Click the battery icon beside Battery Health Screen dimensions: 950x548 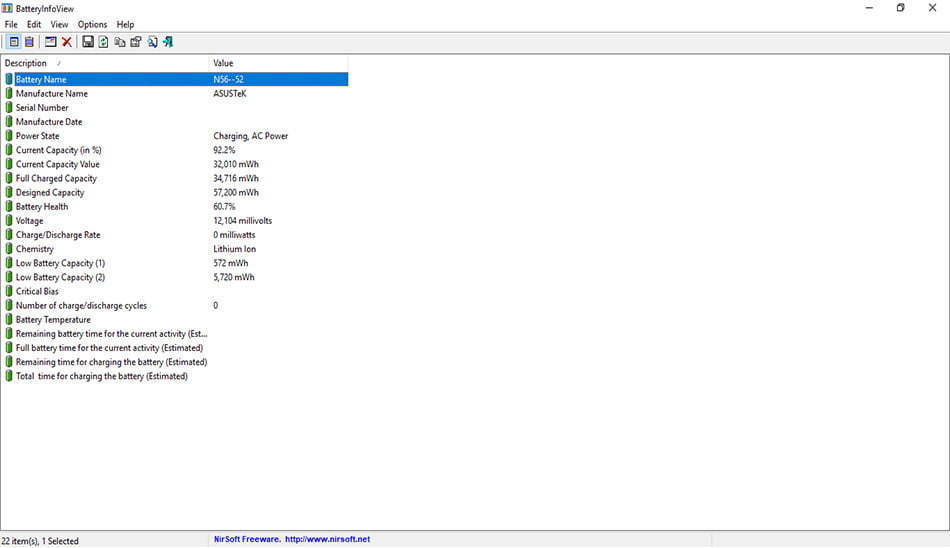(8, 206)
